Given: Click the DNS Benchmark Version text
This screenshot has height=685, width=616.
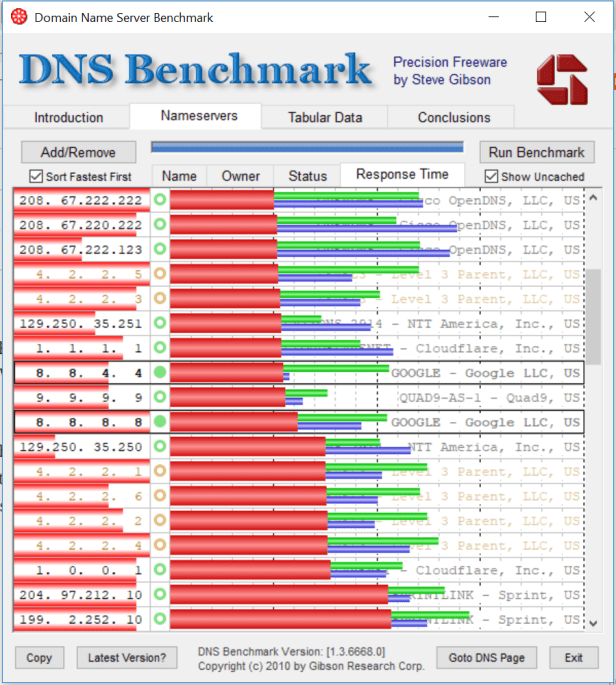Looking at the screenshot, I should tap(291, 651).
